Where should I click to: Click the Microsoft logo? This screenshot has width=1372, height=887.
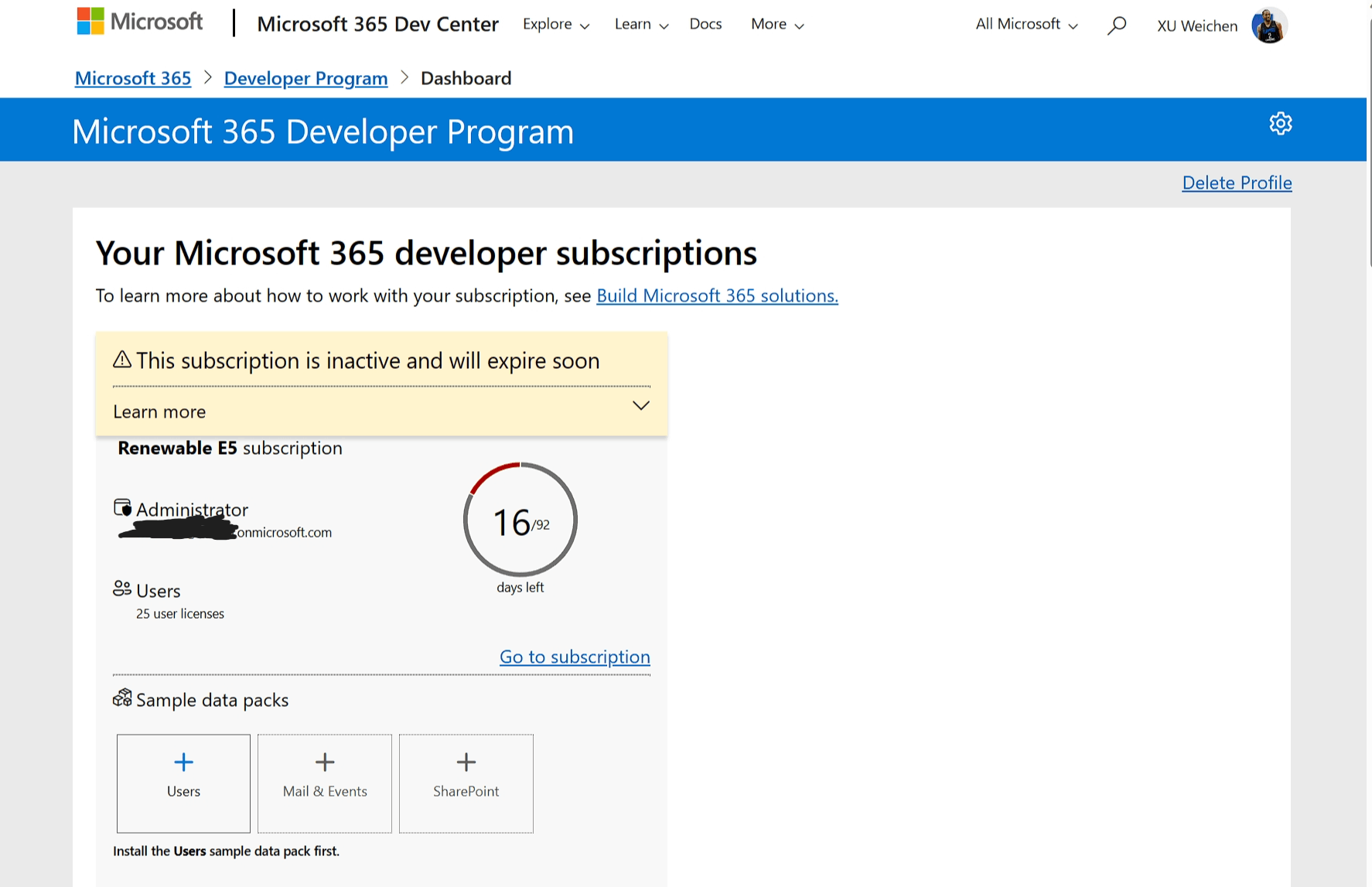click(x=140, y=22)
